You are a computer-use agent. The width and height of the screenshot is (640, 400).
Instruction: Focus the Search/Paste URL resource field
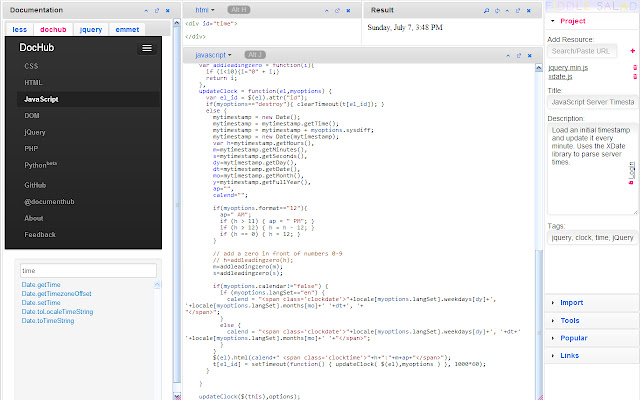582,51
